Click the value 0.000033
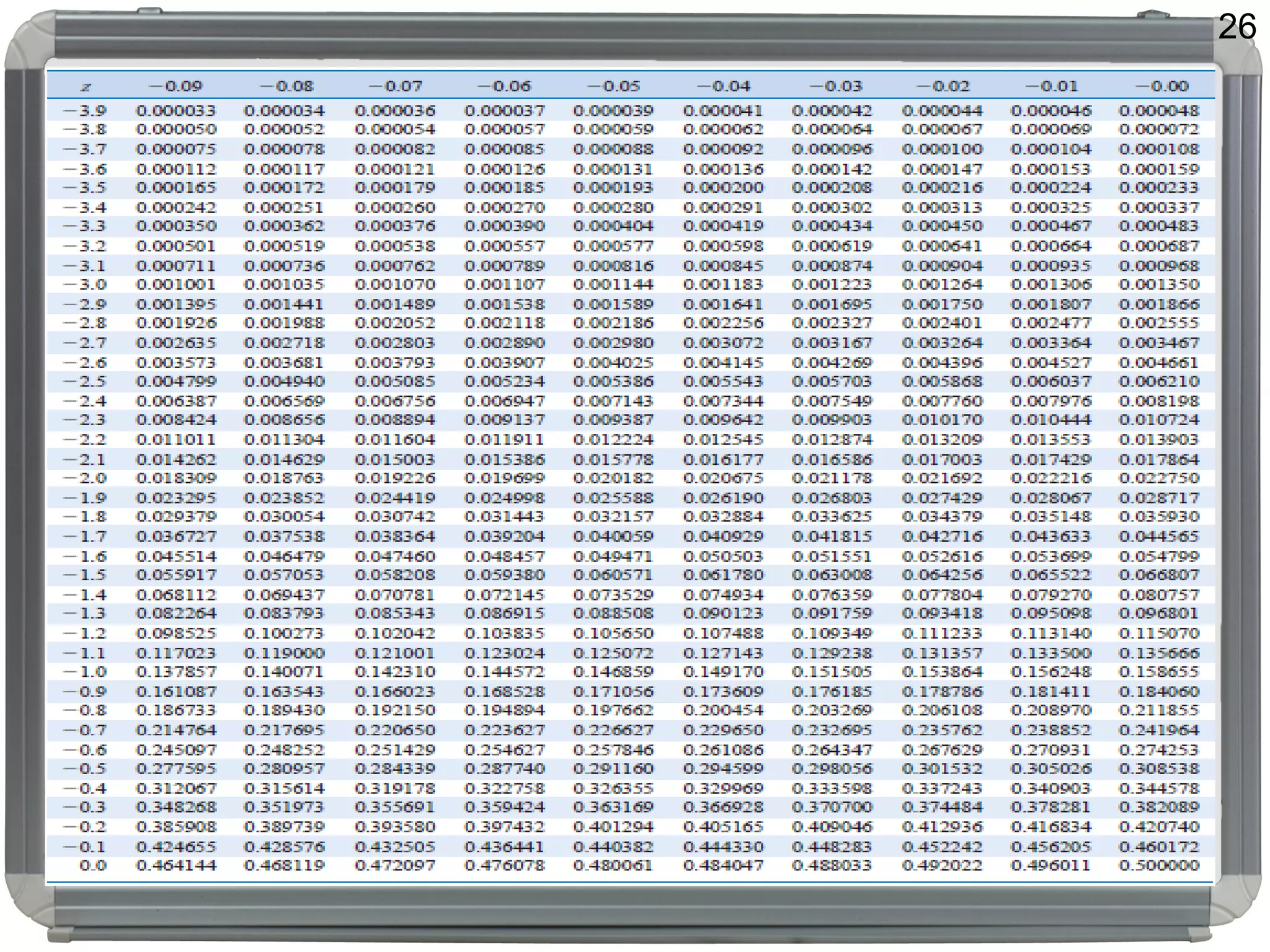The height and width of the screenshot is (952, 1270). click(x=175, y=111)
